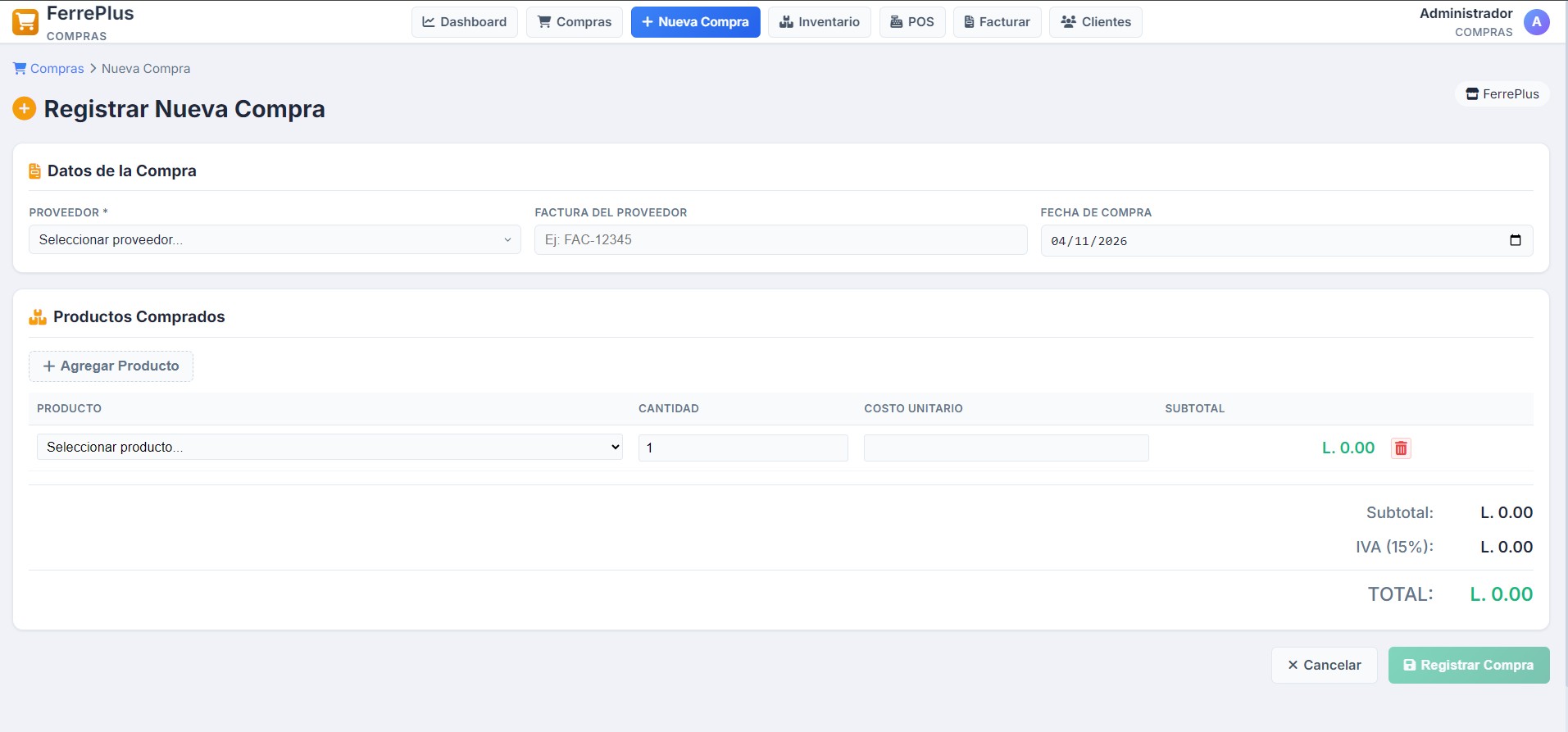Image resolution: width=1568 pixels, height=732 pixels.
Task: Click the cart icon in the breadcrumb
Action: tap(20, 69)
